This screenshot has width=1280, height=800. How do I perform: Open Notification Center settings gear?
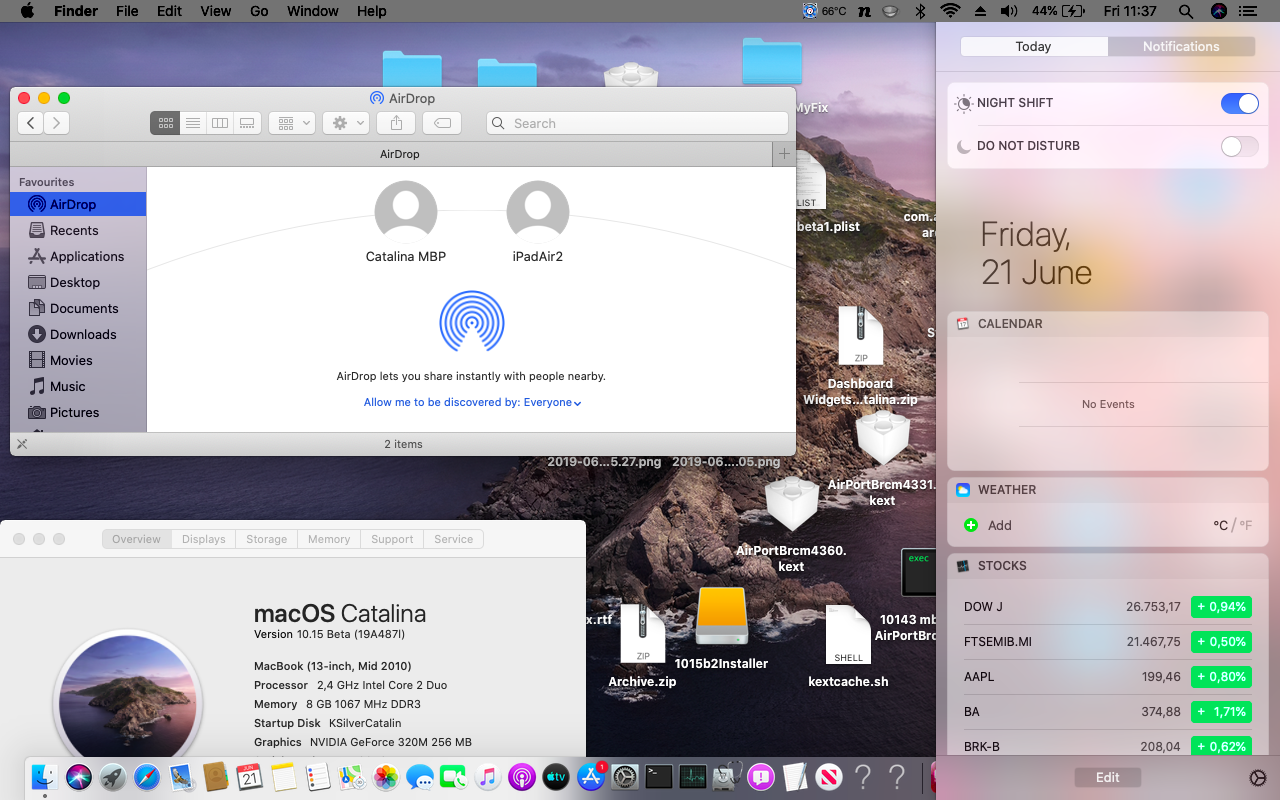(1258, 778)
